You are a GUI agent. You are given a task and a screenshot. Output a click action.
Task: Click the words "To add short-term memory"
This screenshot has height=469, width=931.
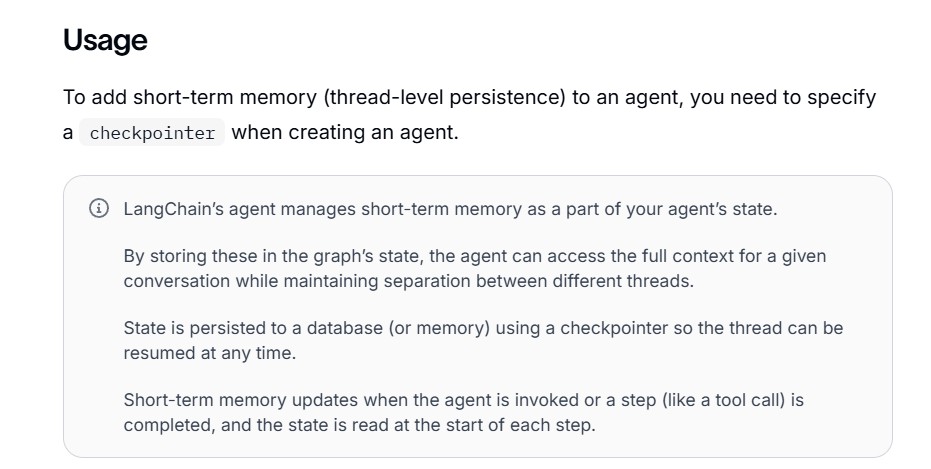(x=190, y=97)
